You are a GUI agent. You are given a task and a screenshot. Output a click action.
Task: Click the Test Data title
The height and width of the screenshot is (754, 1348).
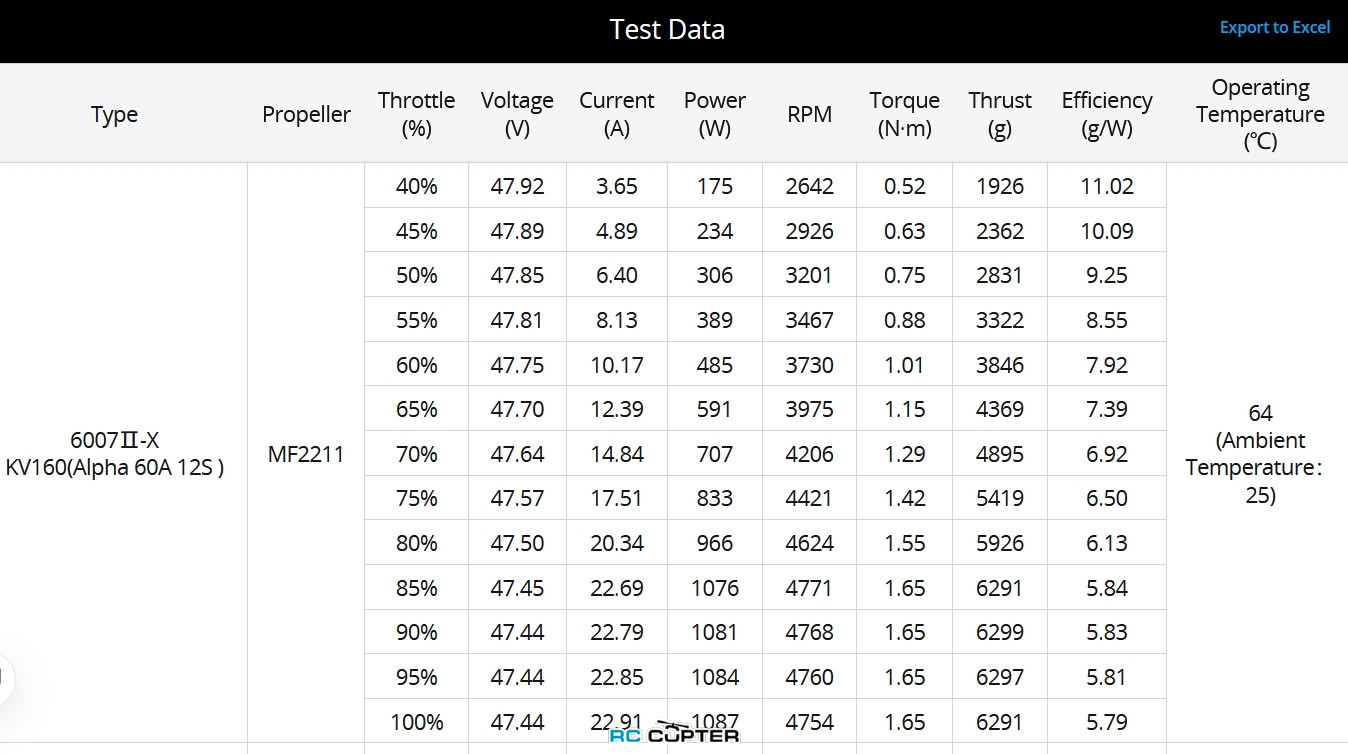(667, 30)
